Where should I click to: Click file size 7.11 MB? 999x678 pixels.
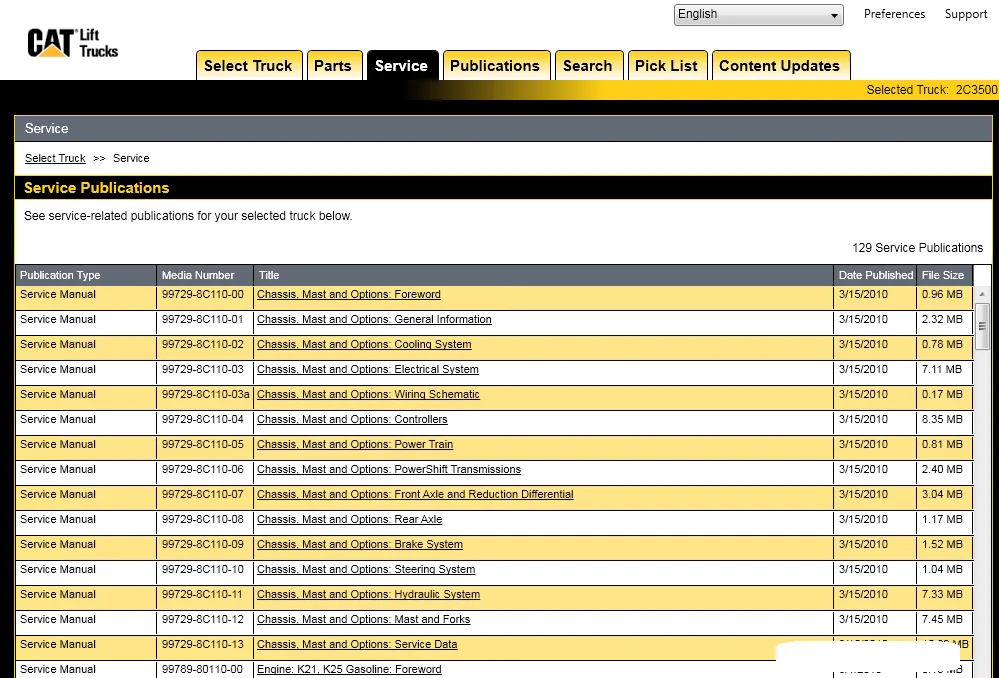[x=942, y=369]
